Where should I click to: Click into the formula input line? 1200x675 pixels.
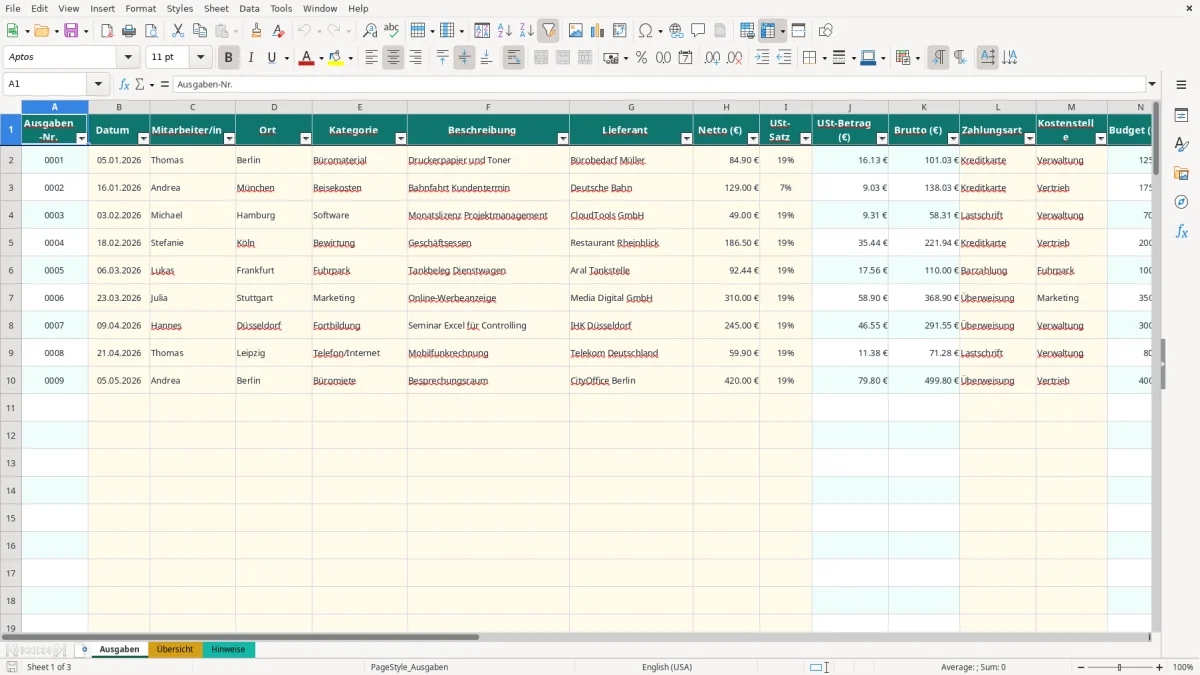(x=658, y=85)
